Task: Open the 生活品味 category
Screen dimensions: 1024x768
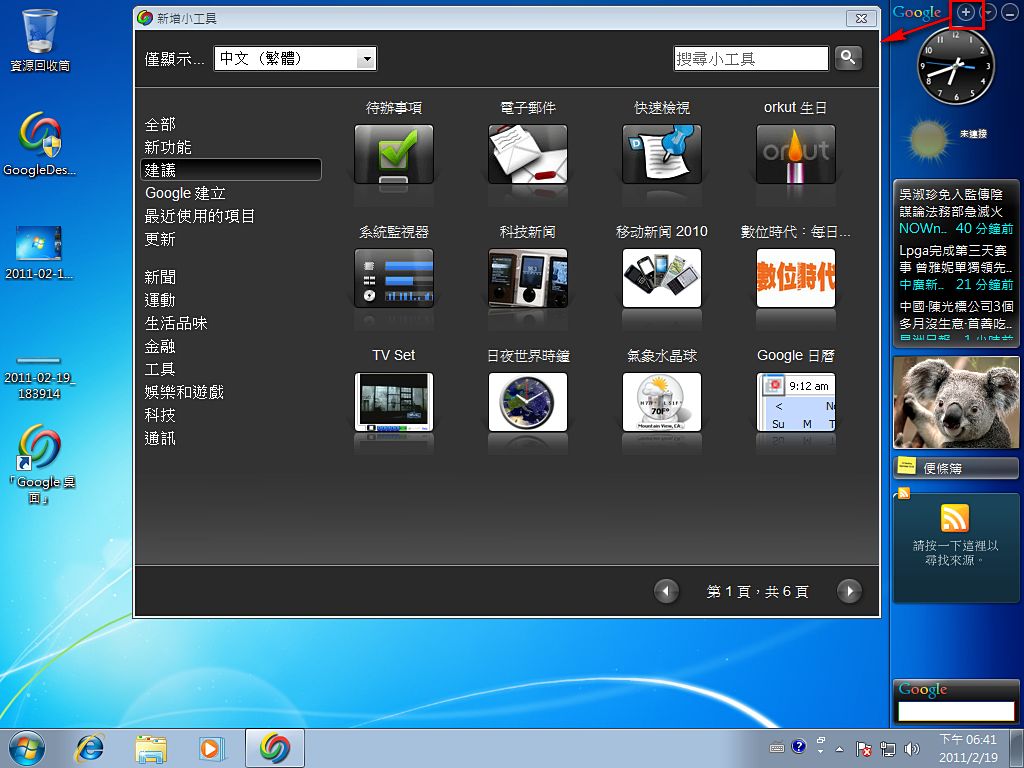Action: click(x=176, y=323)
